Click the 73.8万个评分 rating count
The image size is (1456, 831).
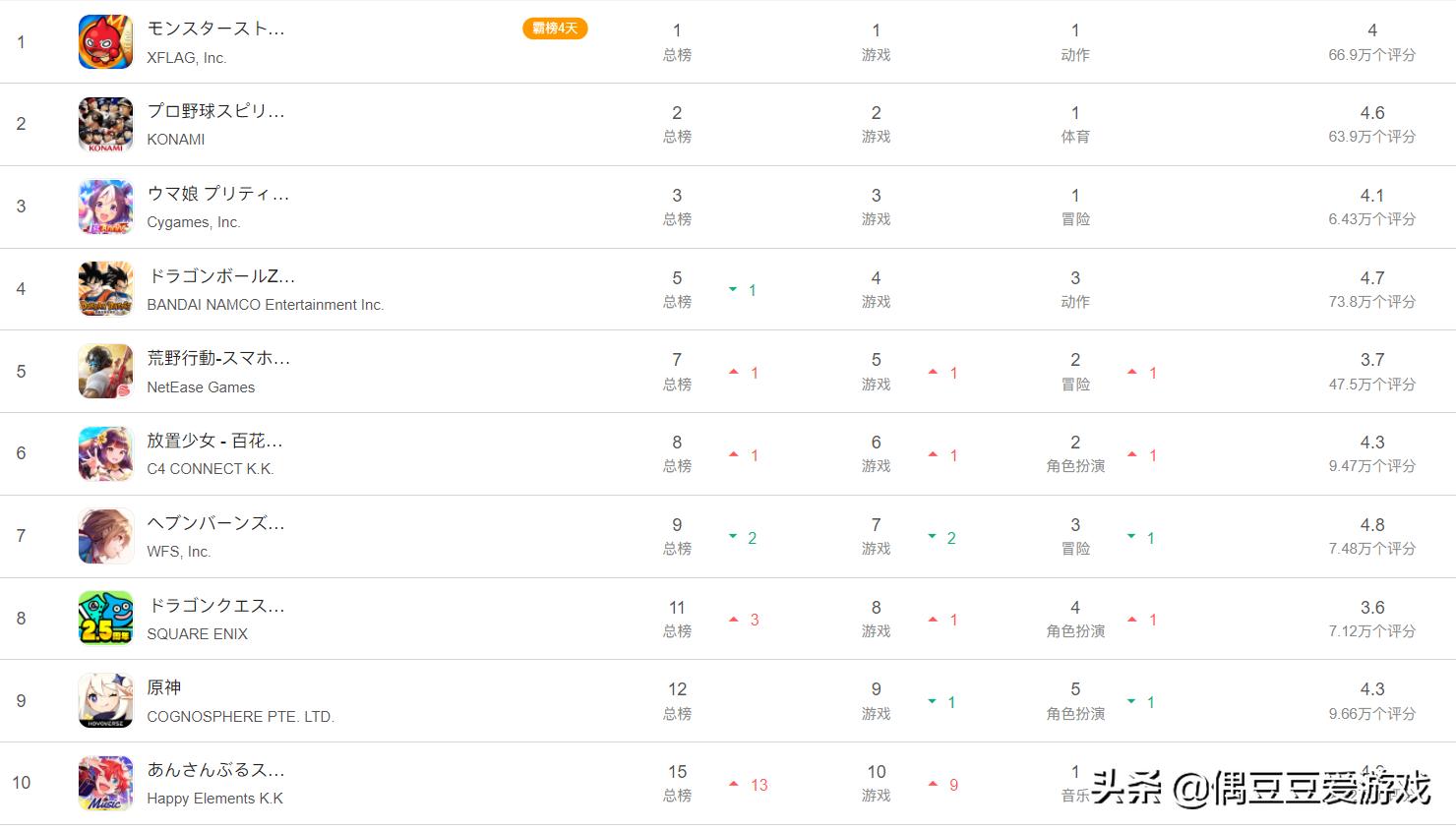point(1372,302)
